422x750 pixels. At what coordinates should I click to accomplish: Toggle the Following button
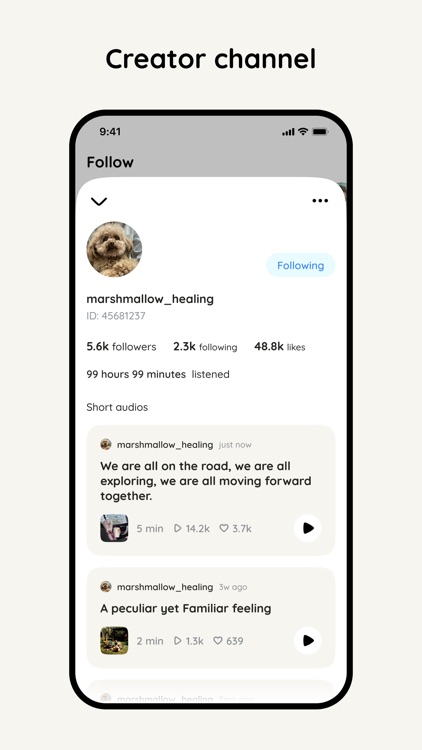(x=300, y=265)
